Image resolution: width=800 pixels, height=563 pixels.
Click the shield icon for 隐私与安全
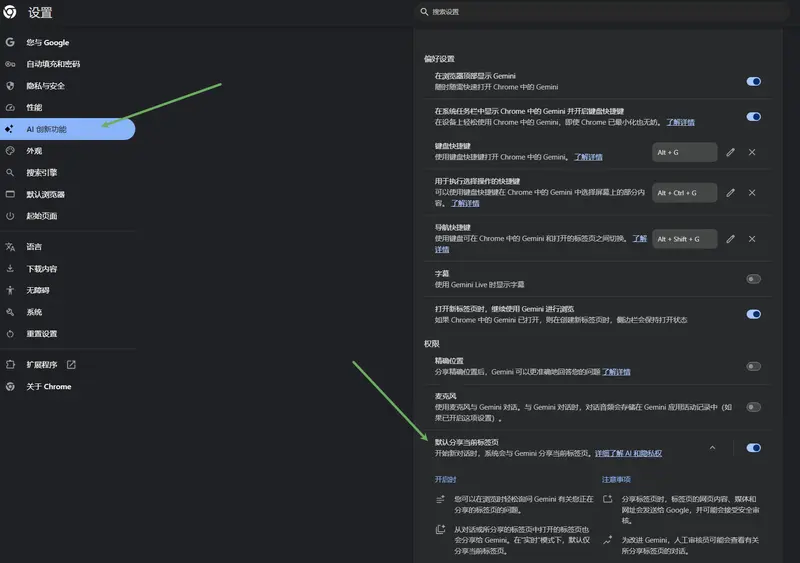pyautogui.click(x=10, y=86)
